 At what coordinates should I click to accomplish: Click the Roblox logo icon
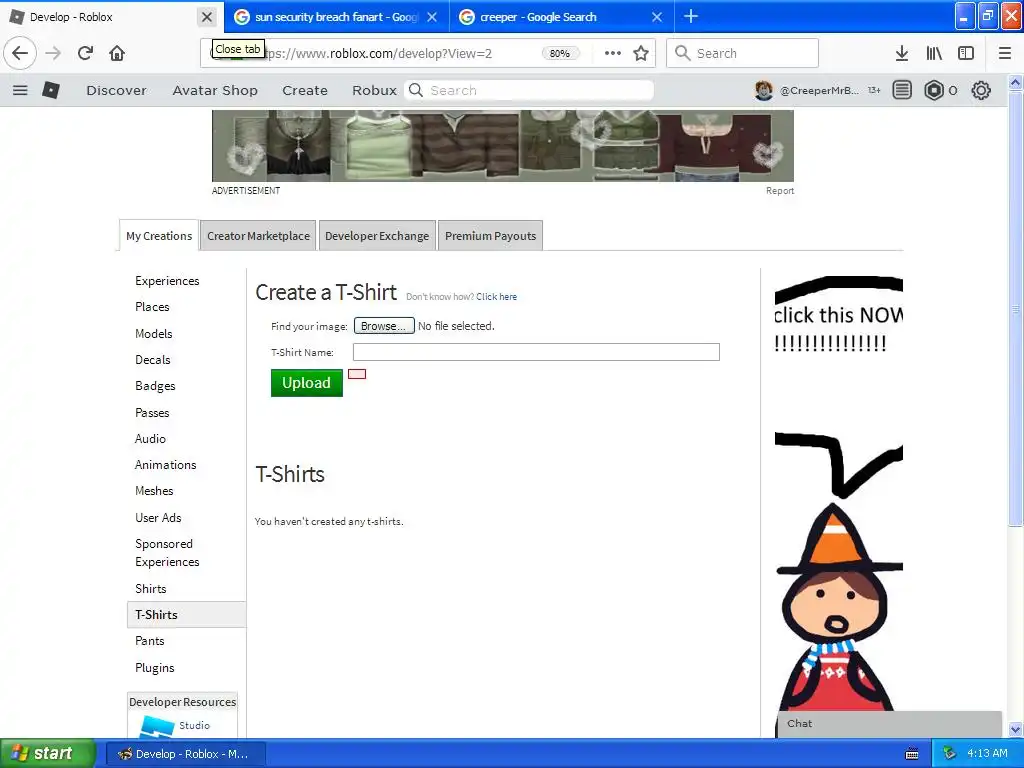pos(51,90)
